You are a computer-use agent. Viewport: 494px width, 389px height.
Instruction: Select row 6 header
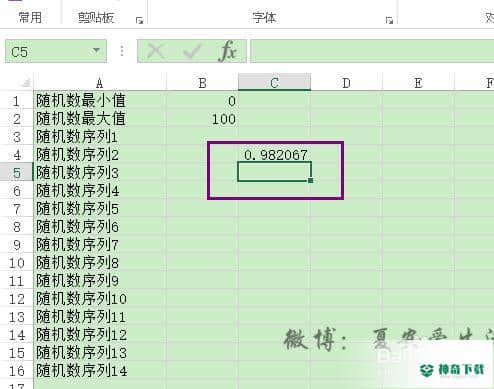click(16, 191)
